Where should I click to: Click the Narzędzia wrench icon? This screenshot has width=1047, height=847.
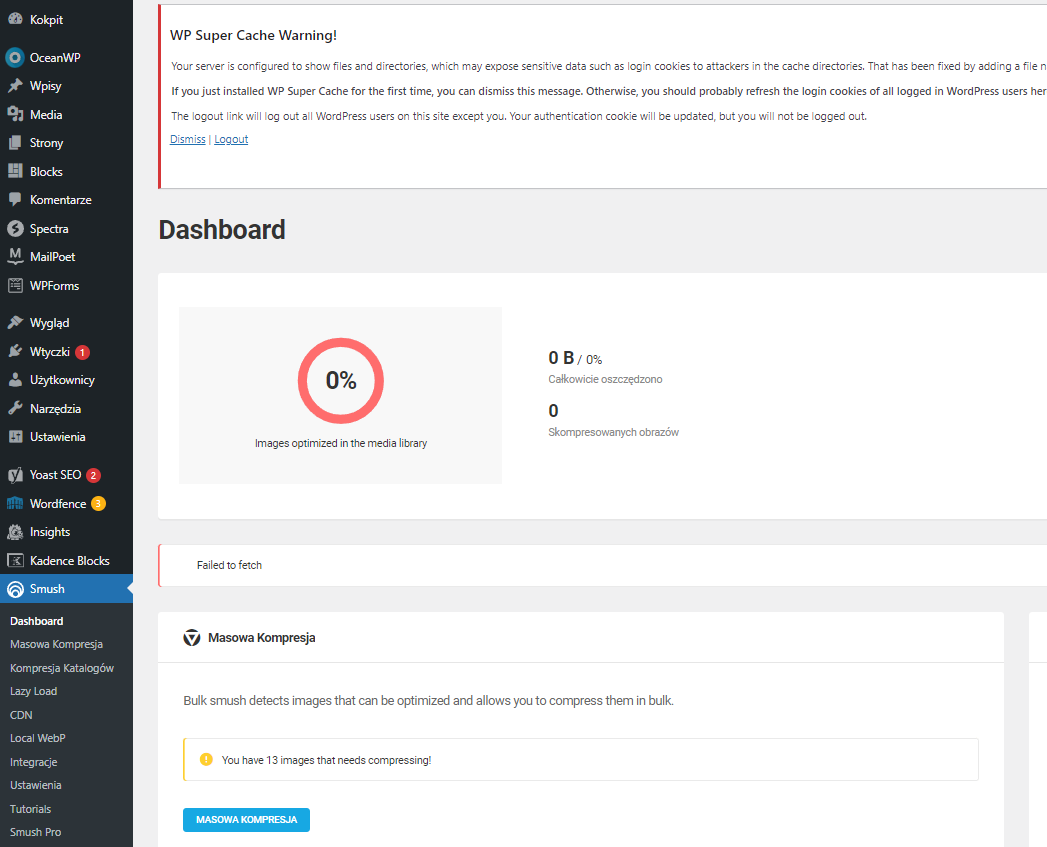(15, 408)
